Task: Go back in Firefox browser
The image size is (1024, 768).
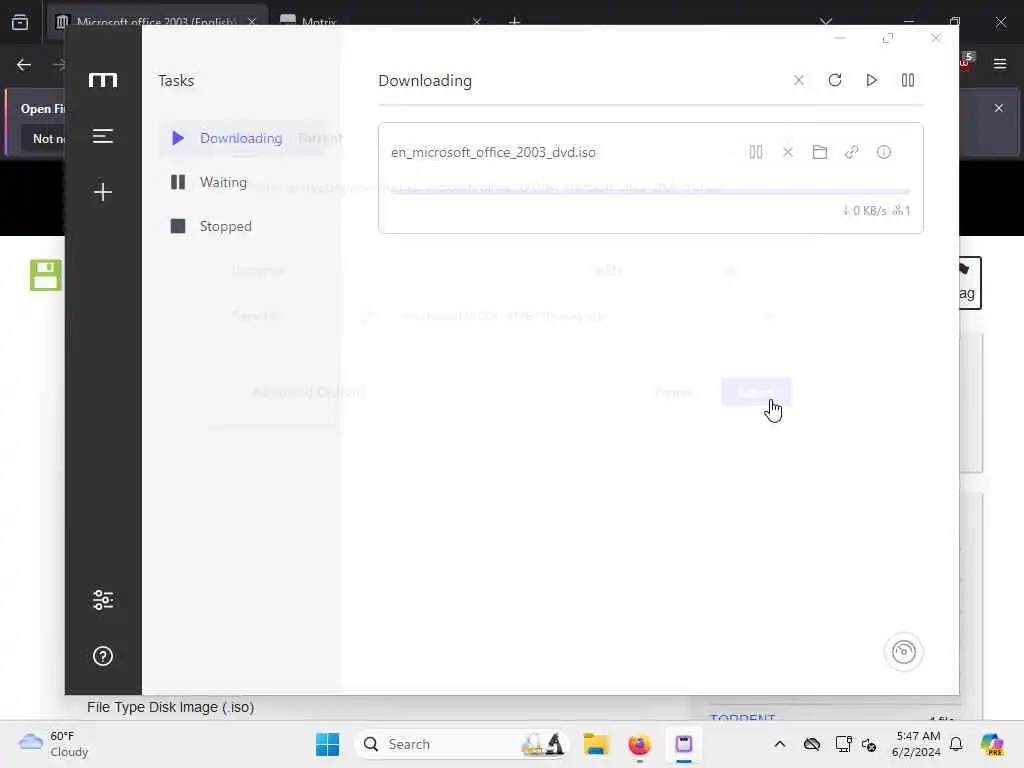Action: tap(24, 65)
